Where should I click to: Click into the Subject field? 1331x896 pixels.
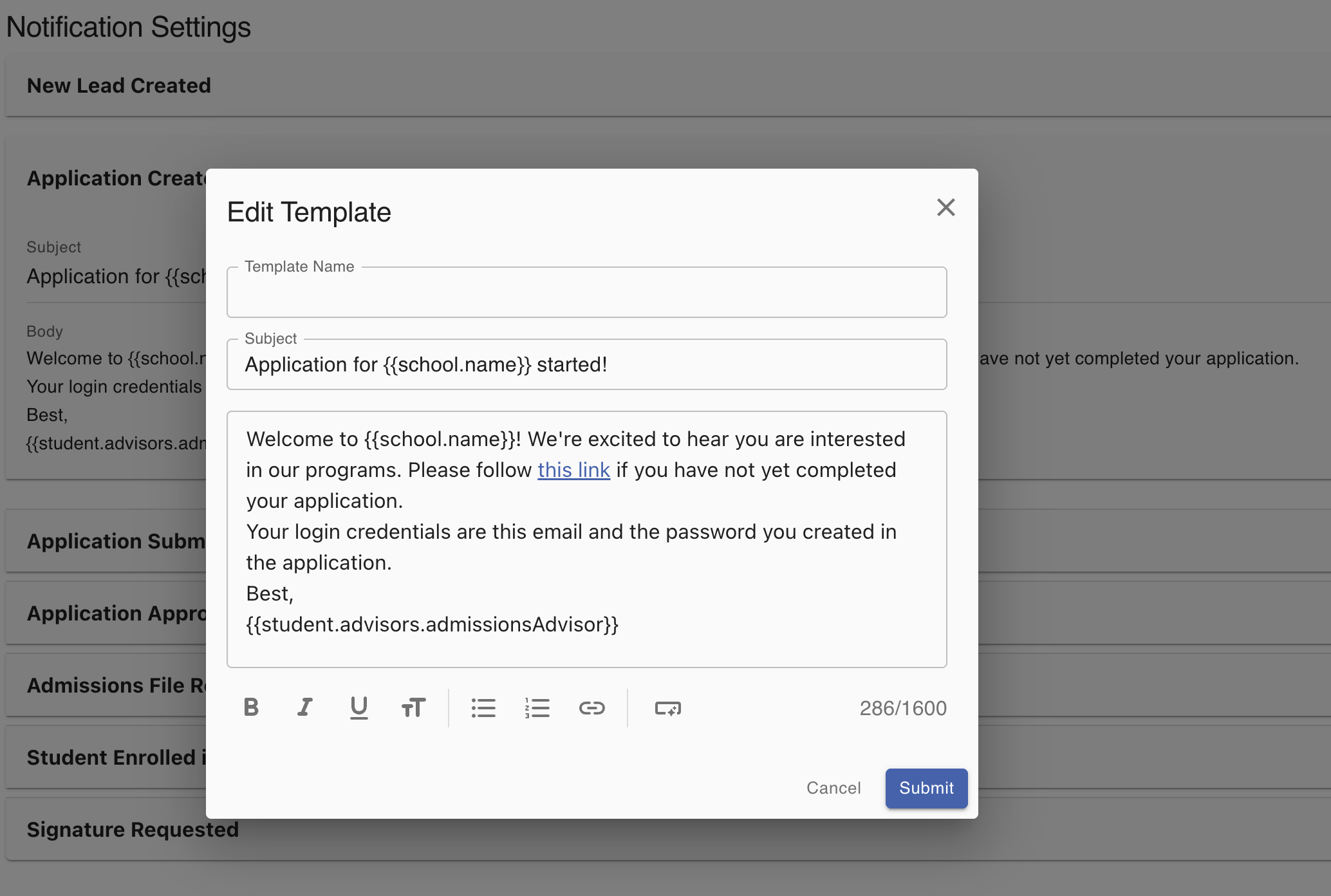click(586, 364)
